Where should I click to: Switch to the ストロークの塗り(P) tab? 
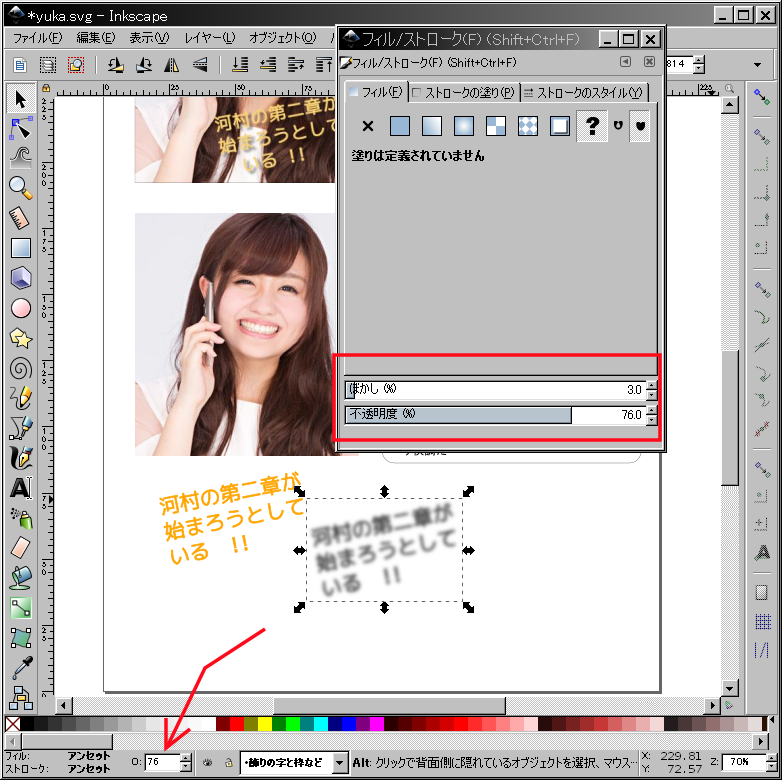(464, 93)
